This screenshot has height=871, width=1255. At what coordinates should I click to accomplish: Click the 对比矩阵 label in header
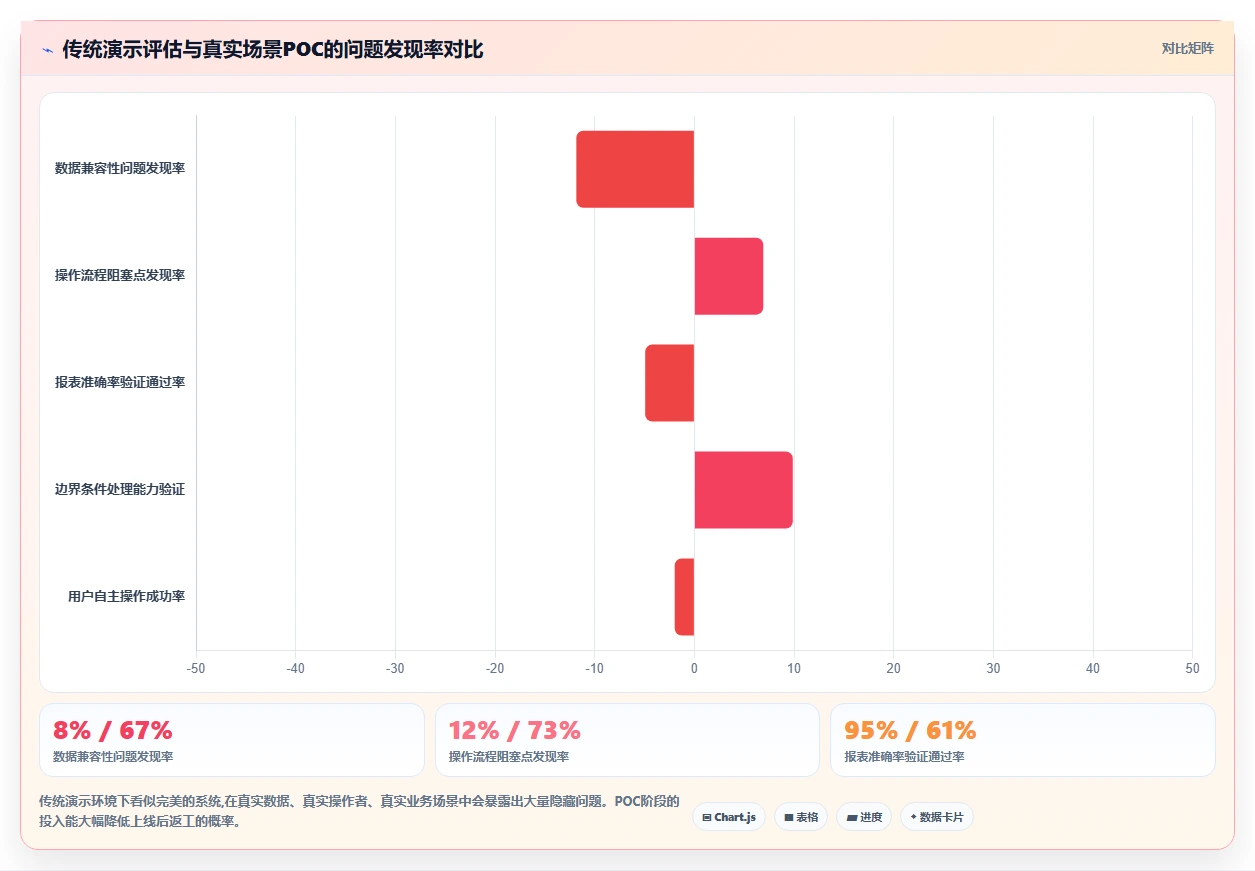click(1187, 48)
